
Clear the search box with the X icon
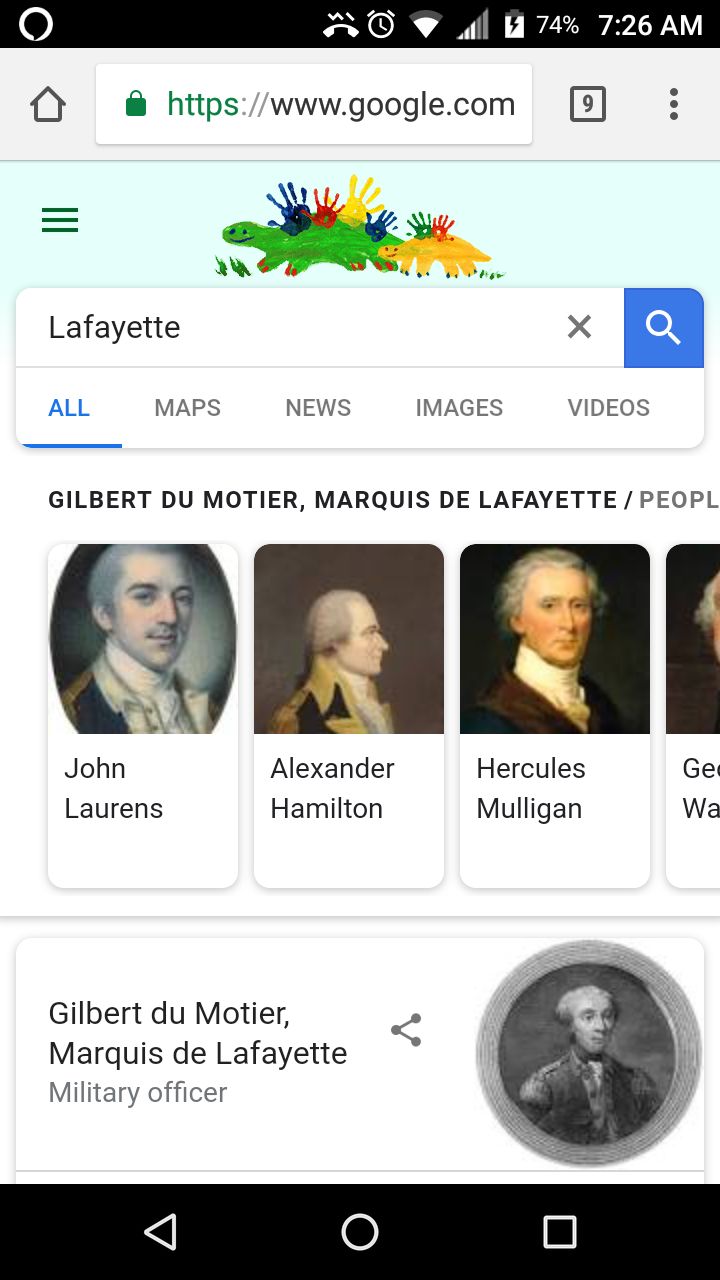click(579, 327)
